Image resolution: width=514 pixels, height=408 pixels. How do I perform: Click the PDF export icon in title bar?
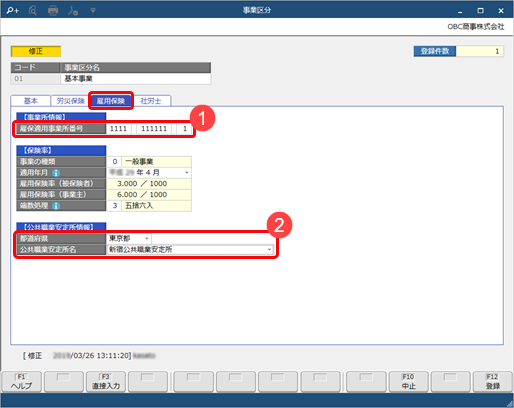73,11
